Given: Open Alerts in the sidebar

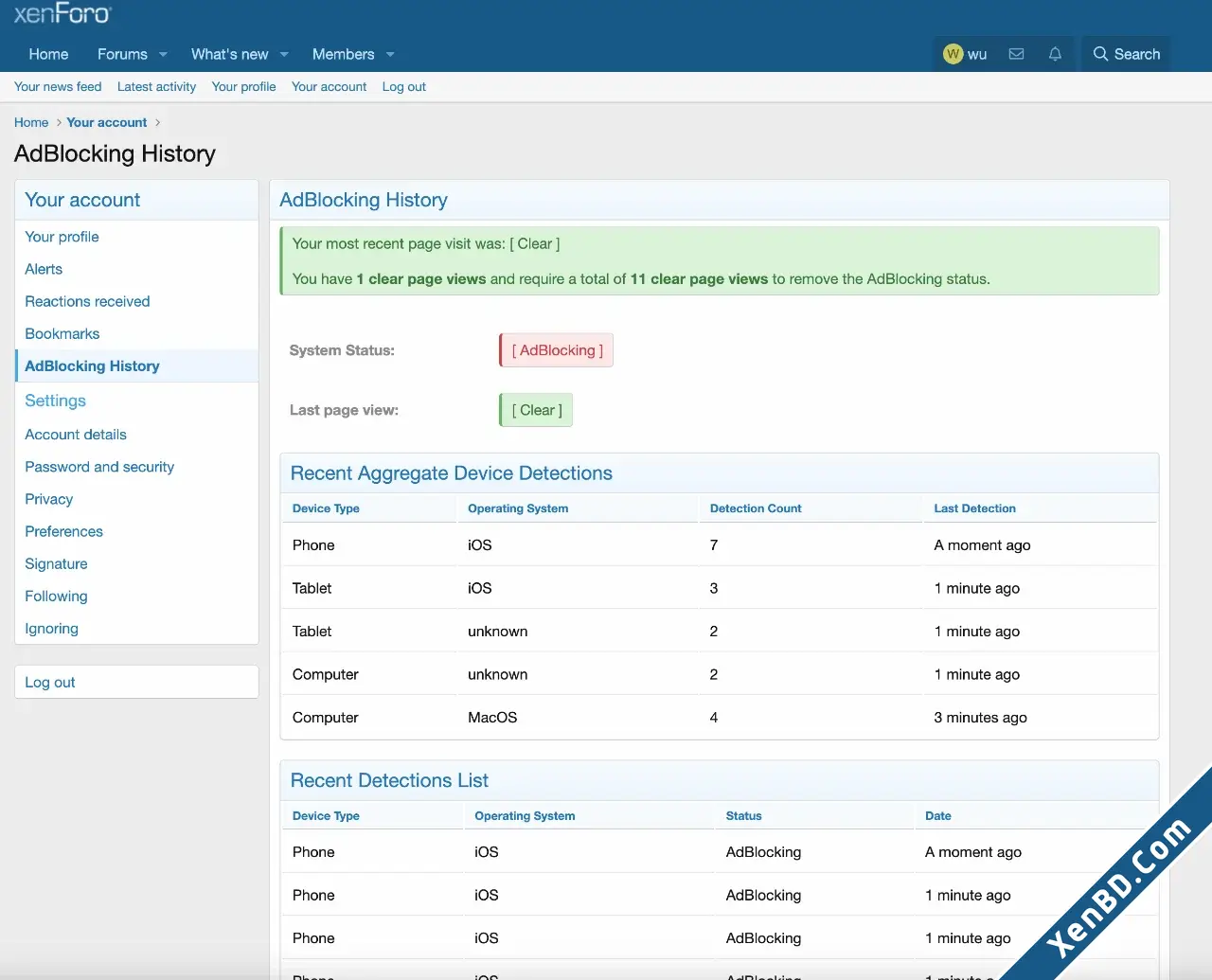Looking at the screenshot, I should (x=136, y=269).
